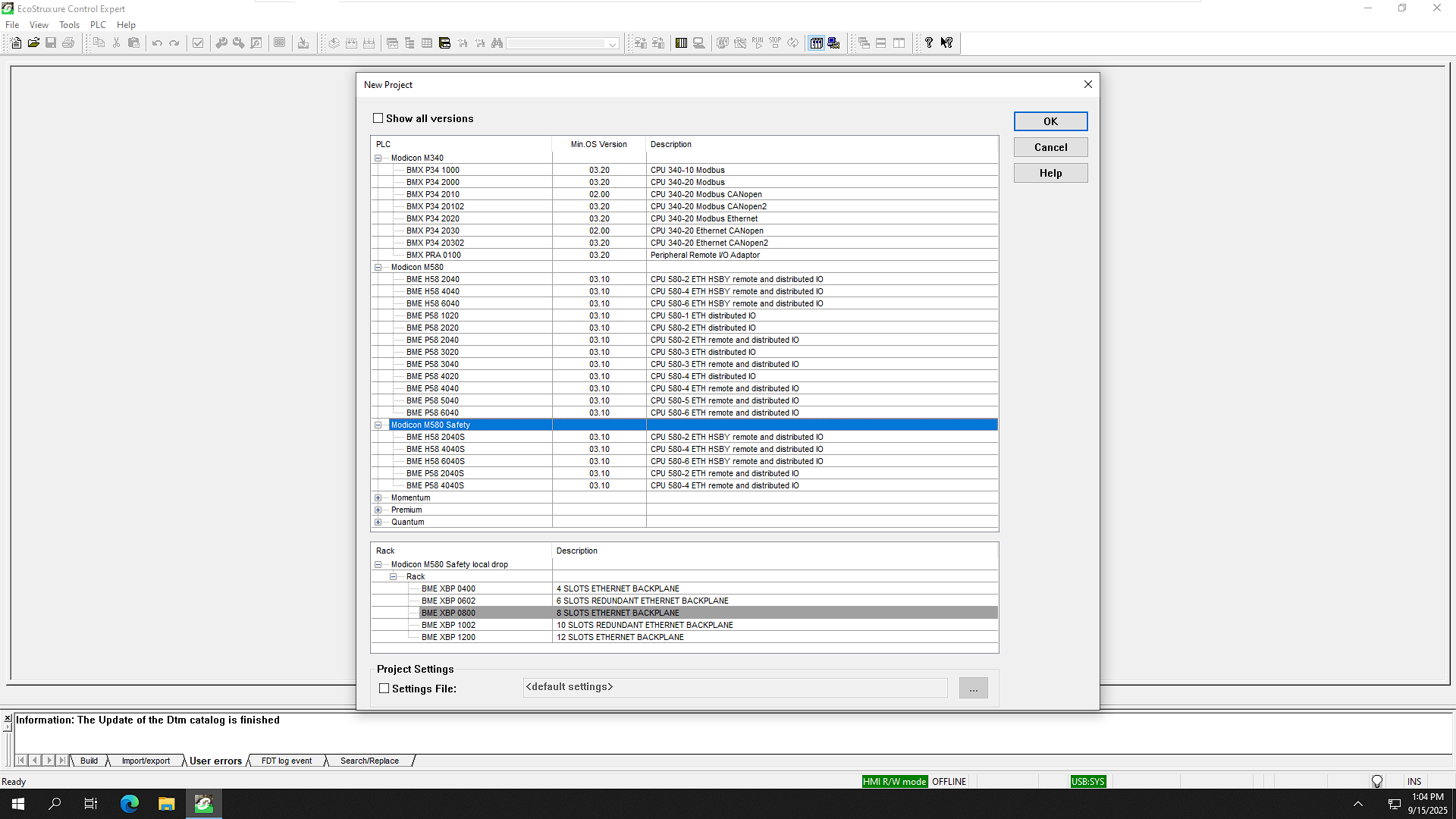Click the binoculars Find icon

(497, 43)
